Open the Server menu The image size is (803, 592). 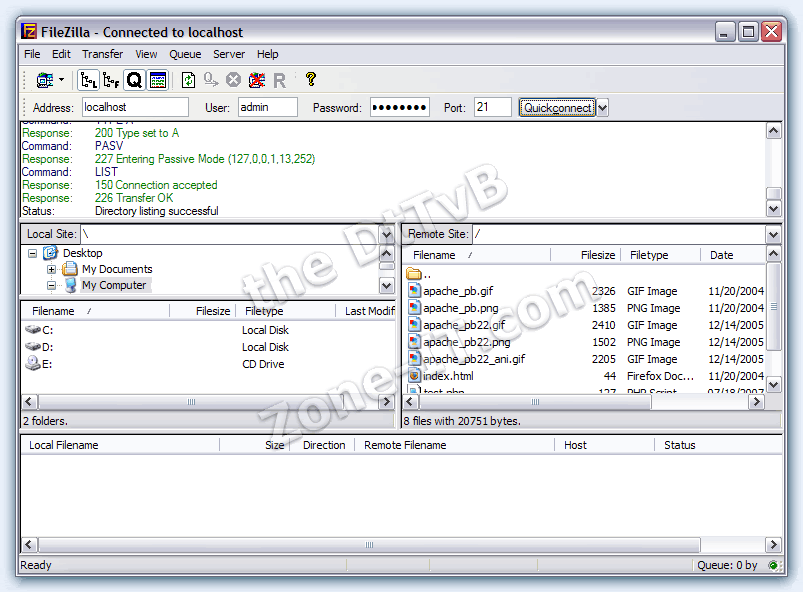(x=229, y=54)
